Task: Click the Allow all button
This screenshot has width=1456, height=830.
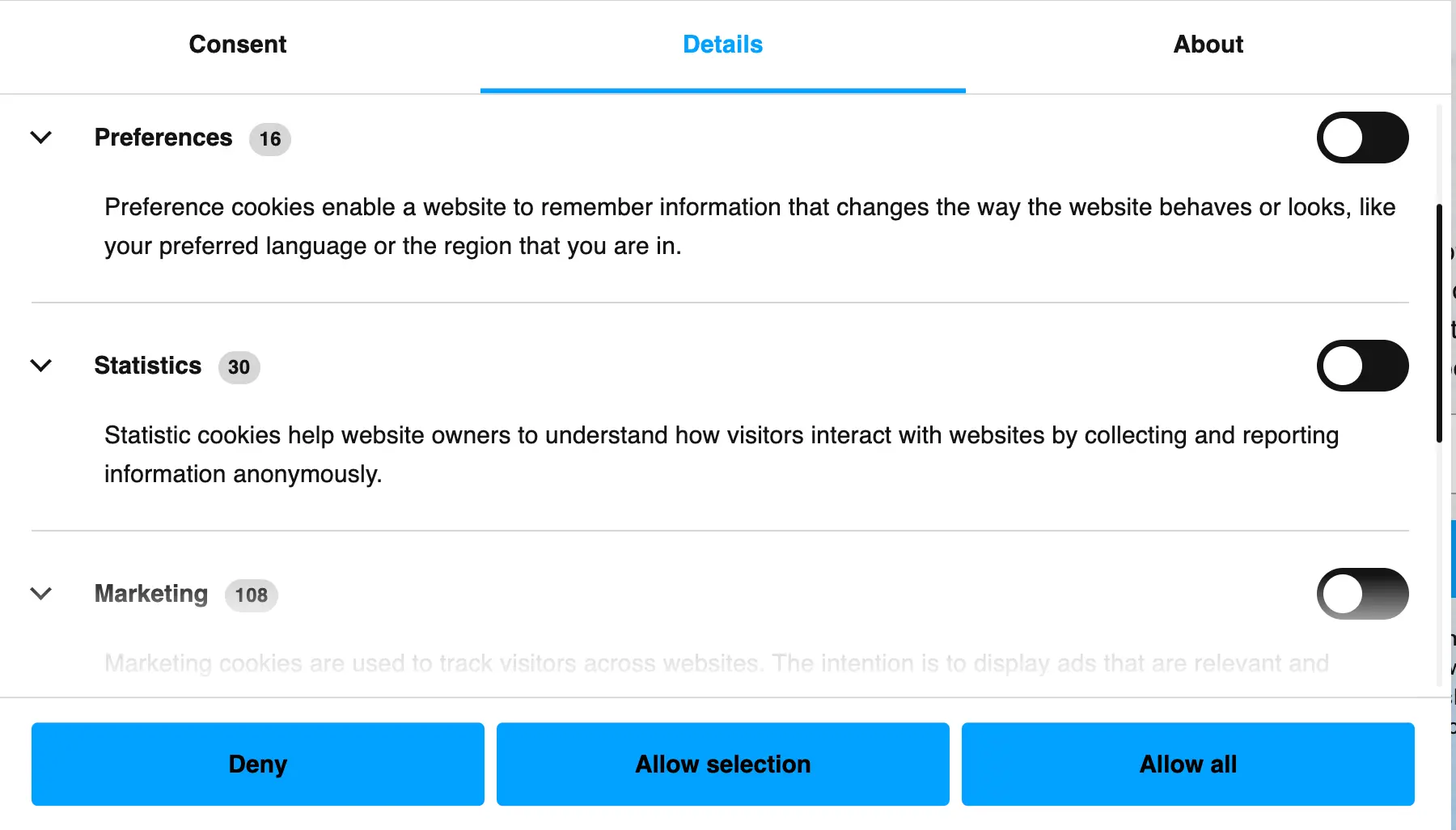Action: [1188, 764]
